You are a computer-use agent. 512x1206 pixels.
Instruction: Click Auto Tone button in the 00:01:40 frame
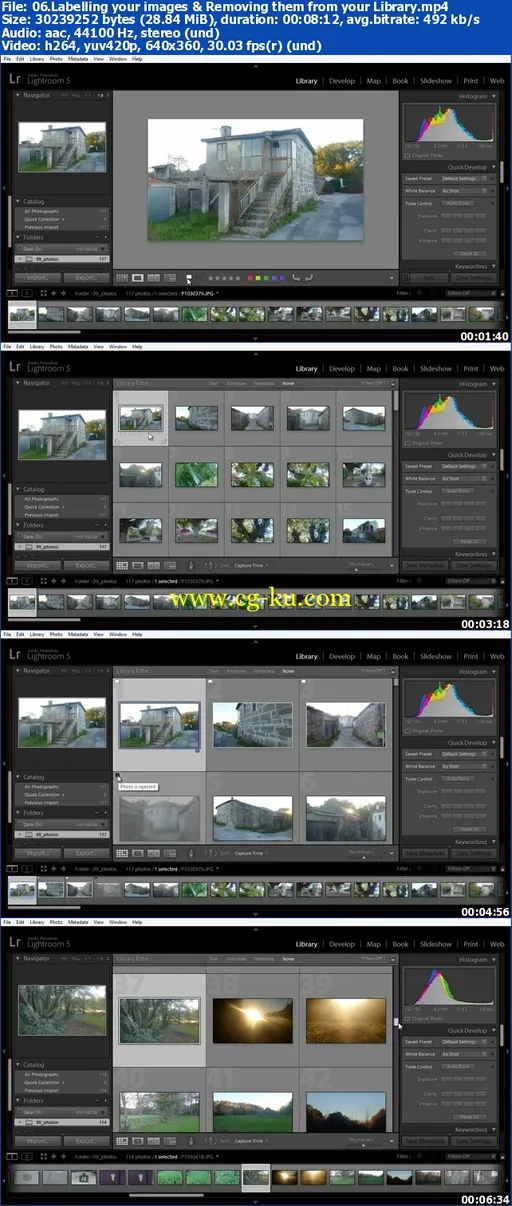click(460, 203)
